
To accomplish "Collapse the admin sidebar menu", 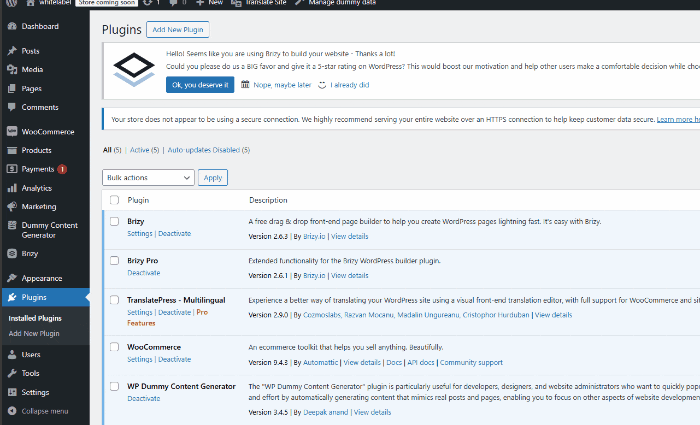I will point(38,411).
